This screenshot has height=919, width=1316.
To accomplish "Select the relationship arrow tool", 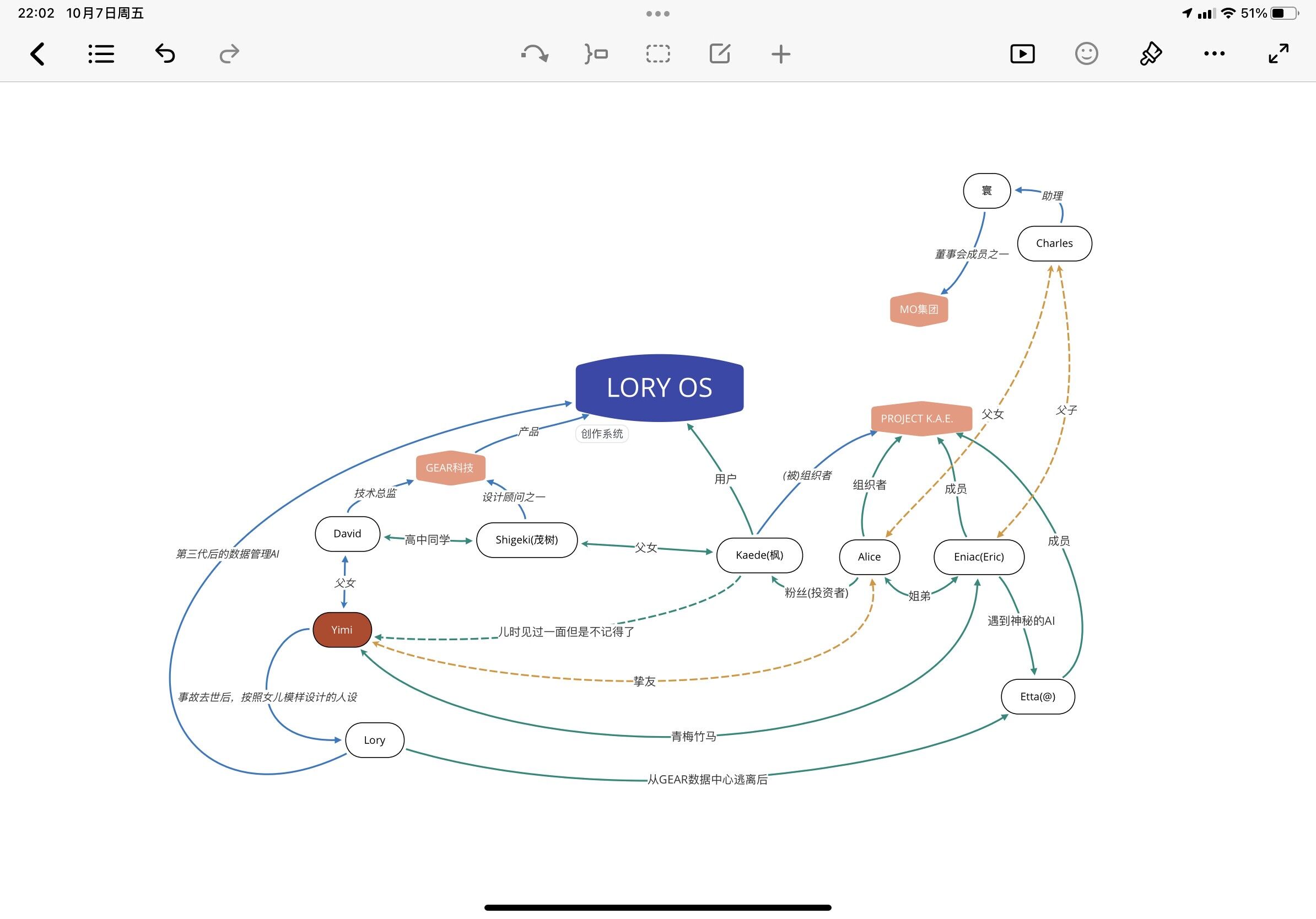I will 535,54.
